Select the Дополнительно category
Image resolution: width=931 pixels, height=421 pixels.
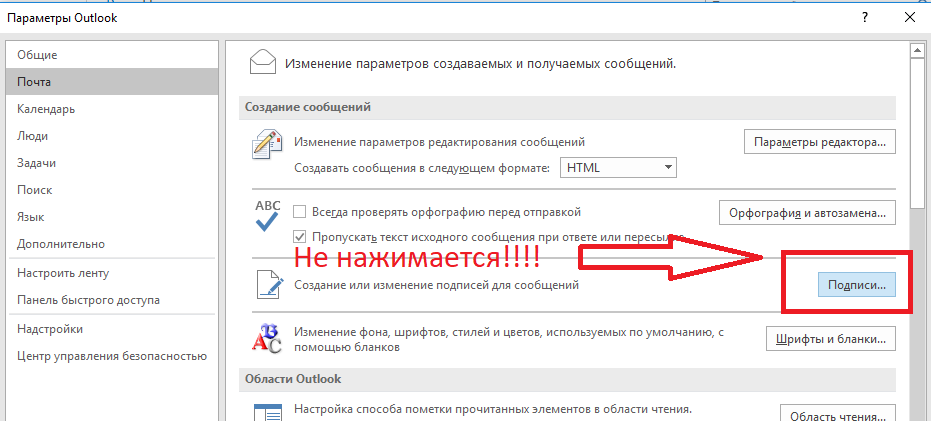111,244
